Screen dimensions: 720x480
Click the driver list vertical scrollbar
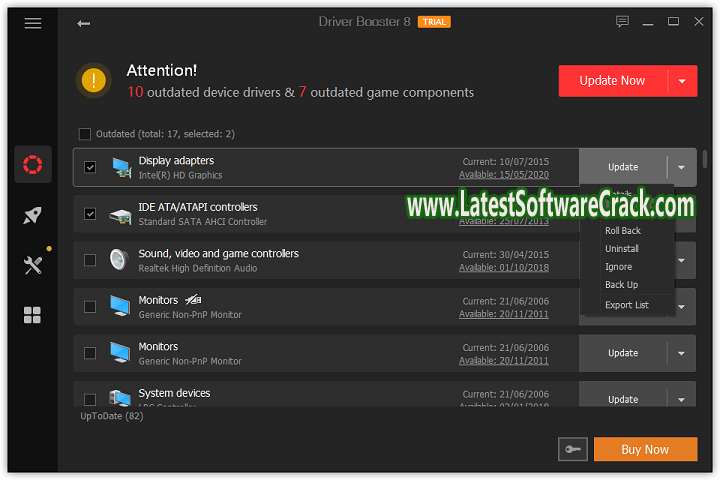point(705,160)
